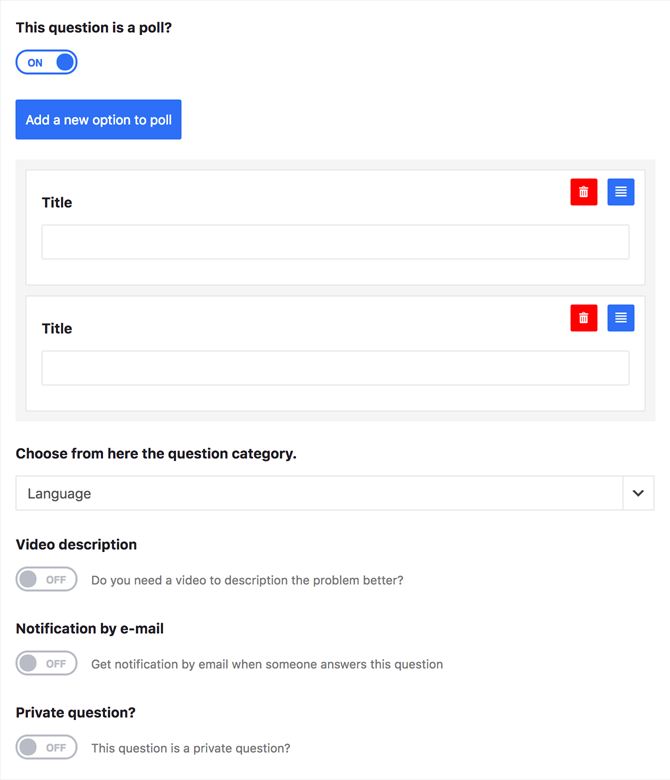Click reorder handle of first poll option
Screen dimensions: 670x780
621,192
